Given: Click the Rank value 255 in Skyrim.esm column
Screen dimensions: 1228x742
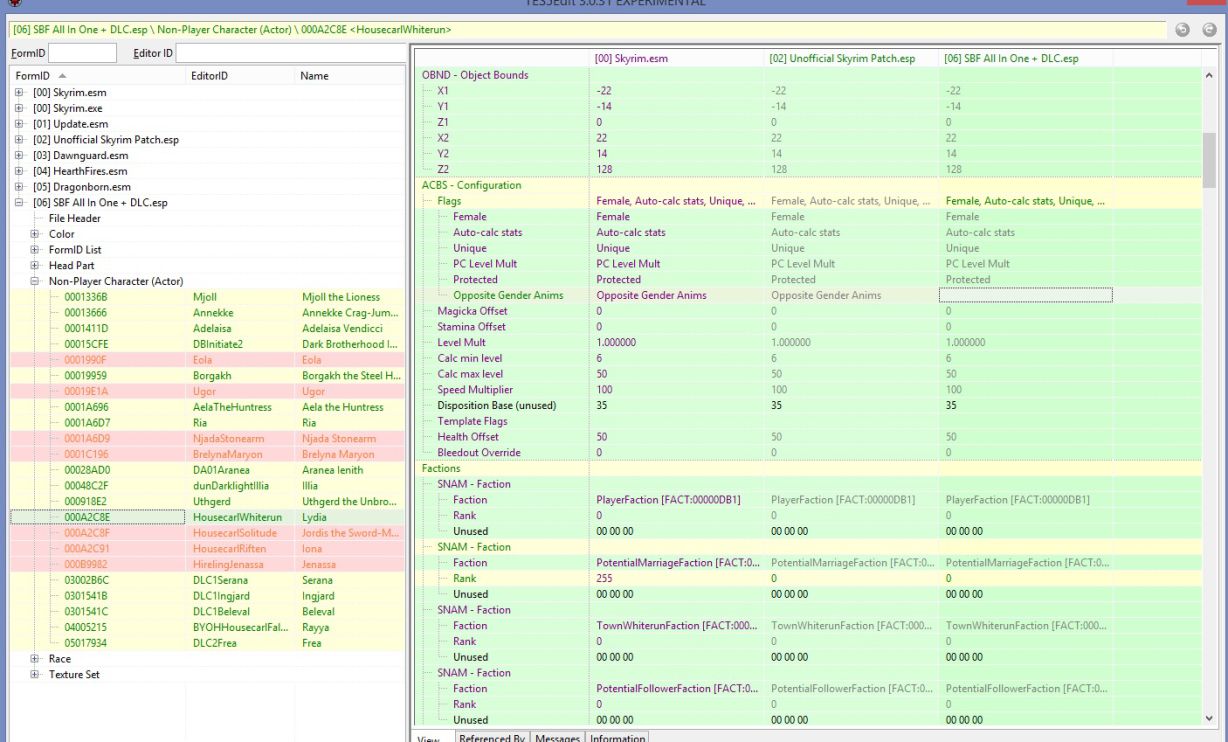Looking at the screenshot, I should click(606, 579).
